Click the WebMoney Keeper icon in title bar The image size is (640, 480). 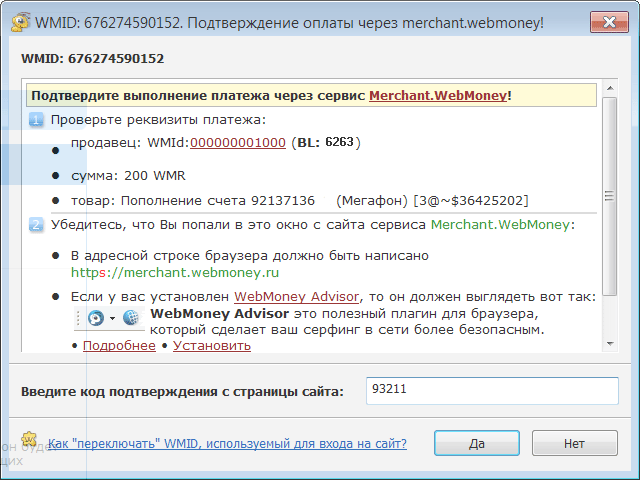[20, 22]
